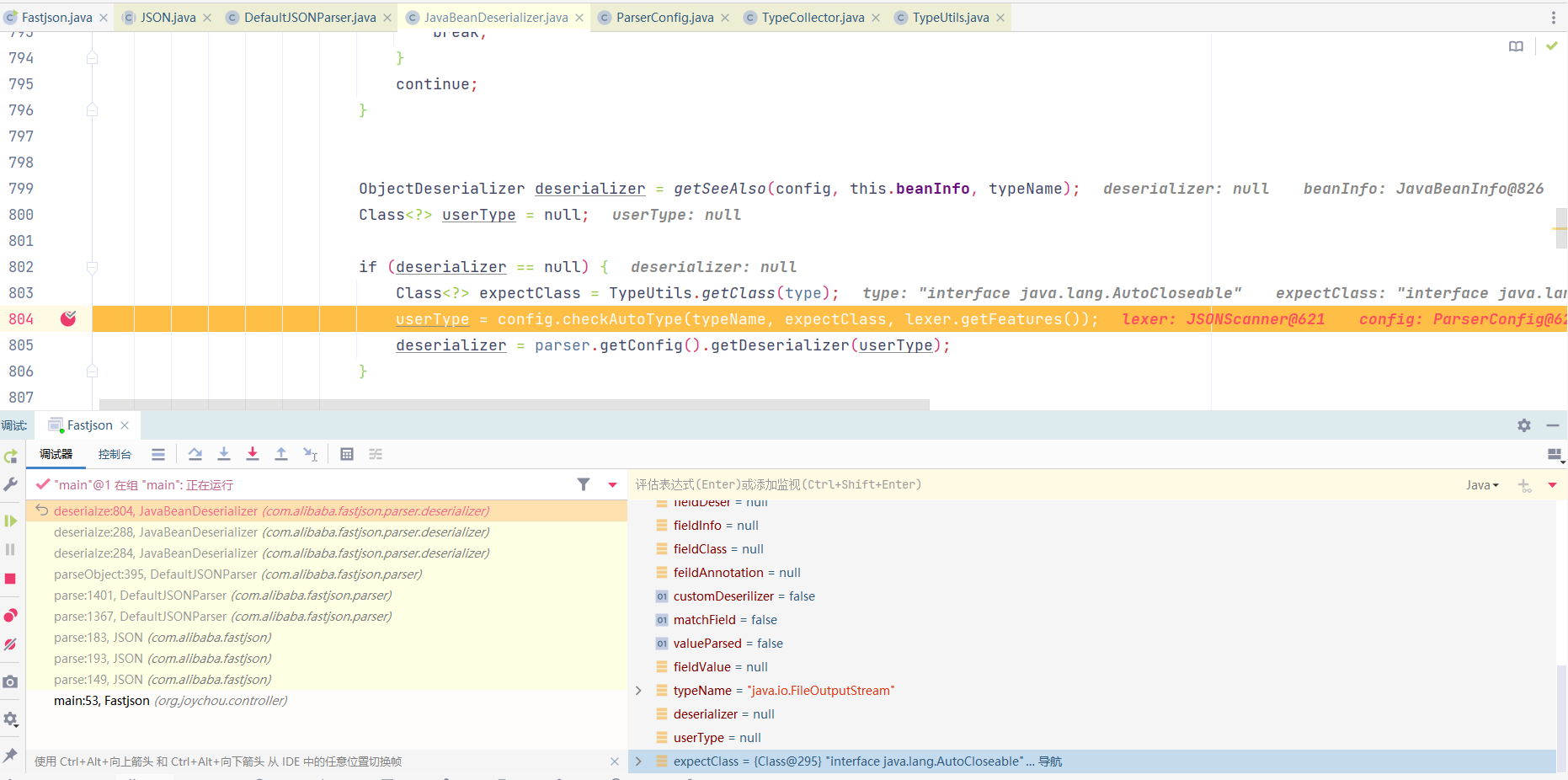Click the editor horizontal scrollbar

coord(514,404)
